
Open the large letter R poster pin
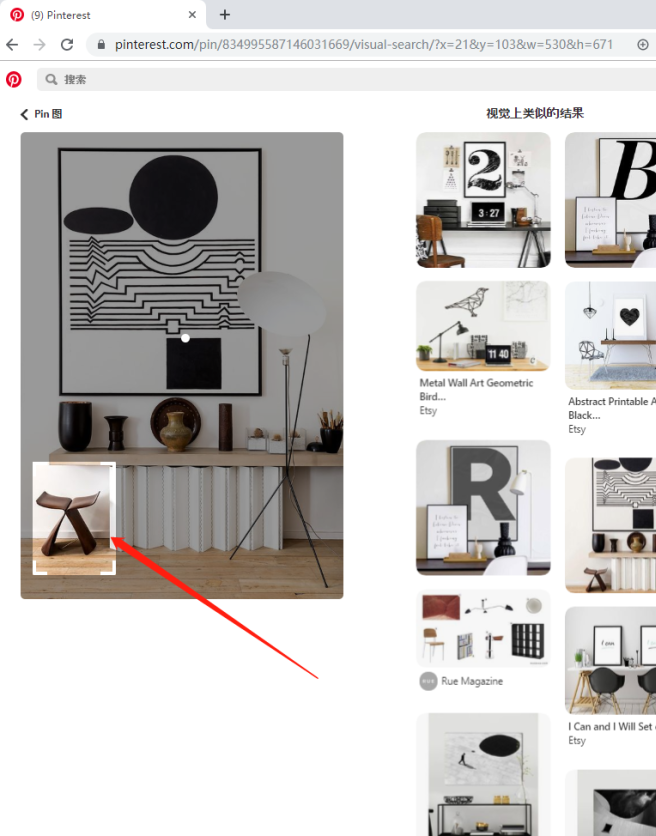click(483, 508)
